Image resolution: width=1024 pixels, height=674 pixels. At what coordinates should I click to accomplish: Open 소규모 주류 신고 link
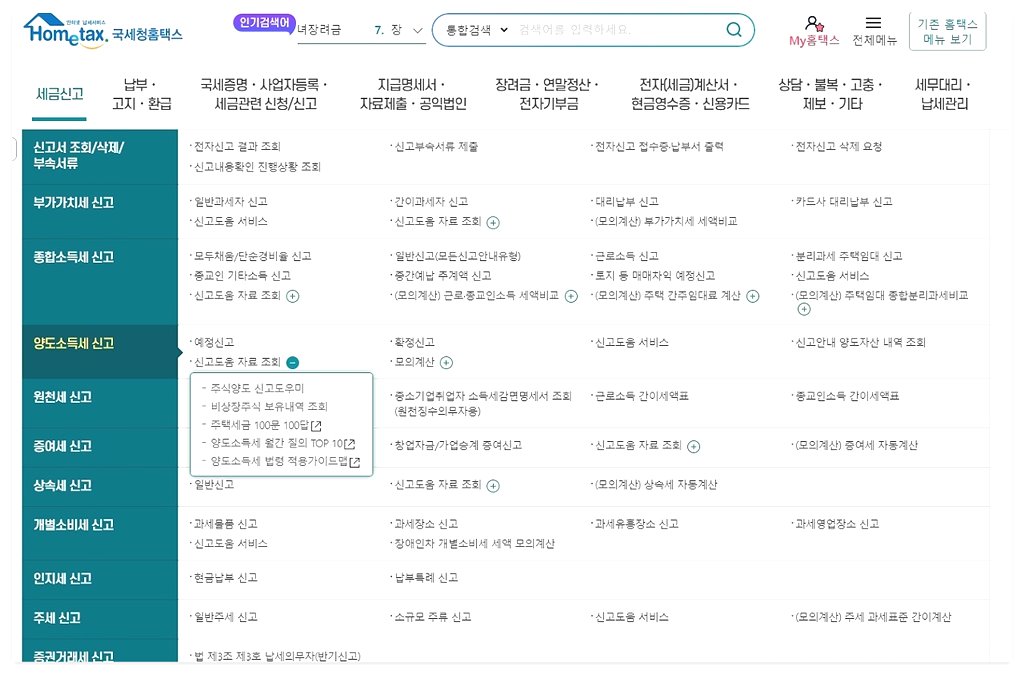pos(432,617)
